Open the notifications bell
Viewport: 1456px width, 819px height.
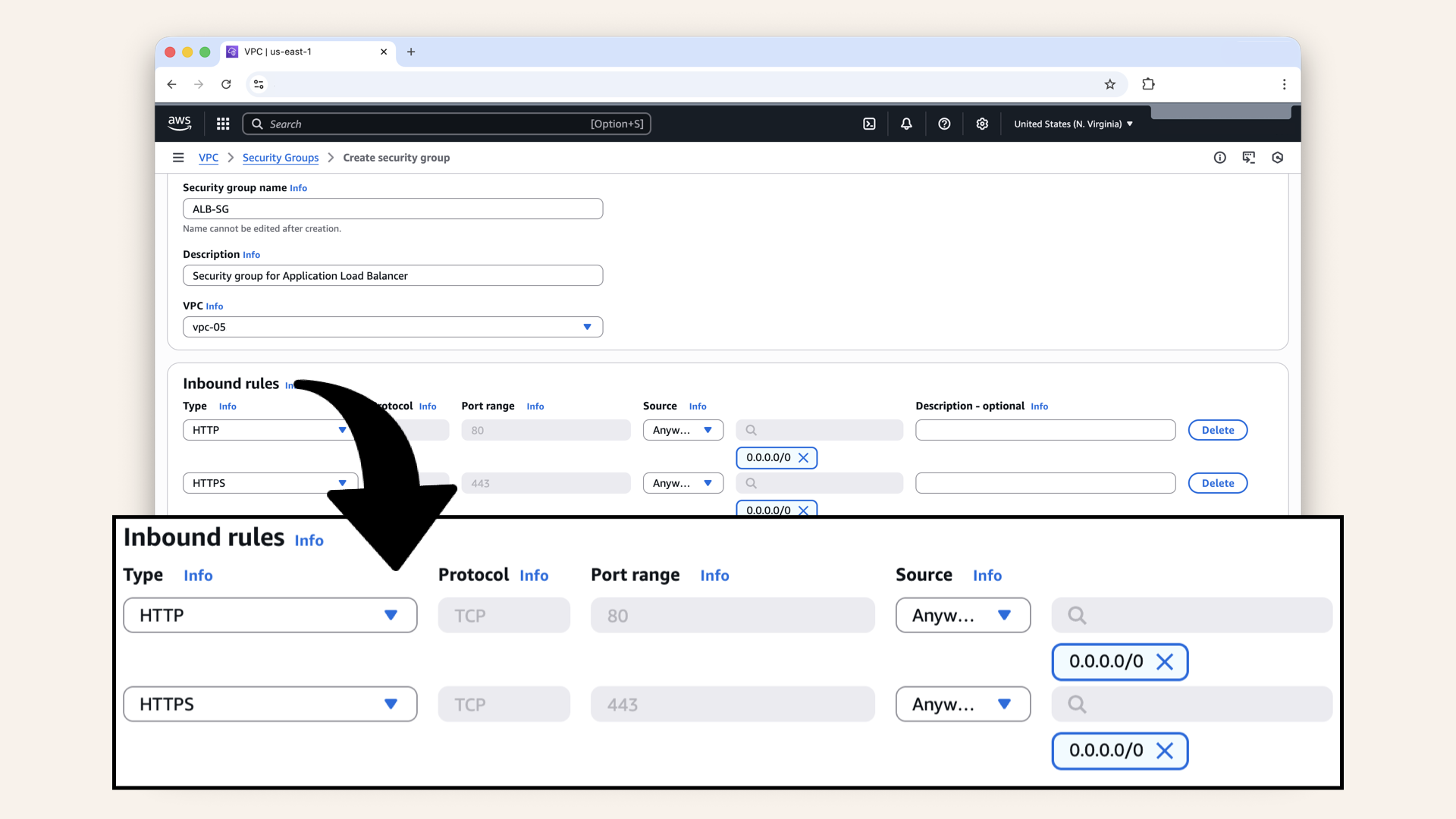tap(906, 123)
